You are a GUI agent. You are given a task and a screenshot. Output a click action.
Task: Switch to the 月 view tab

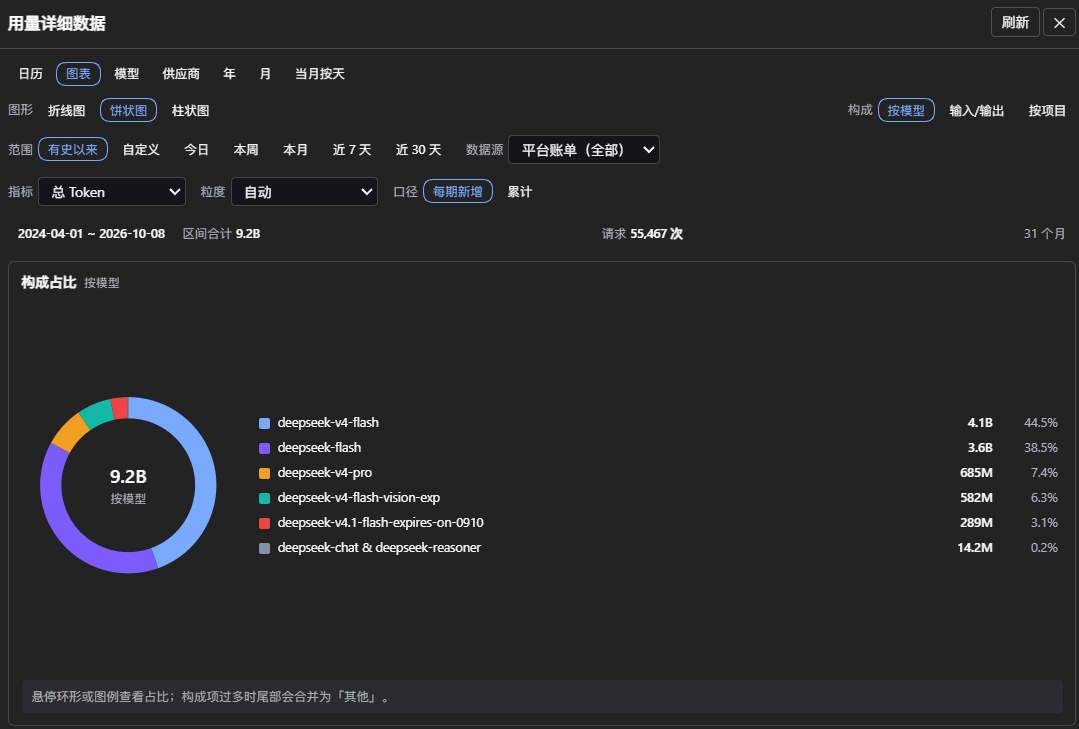tap(265, 74)
